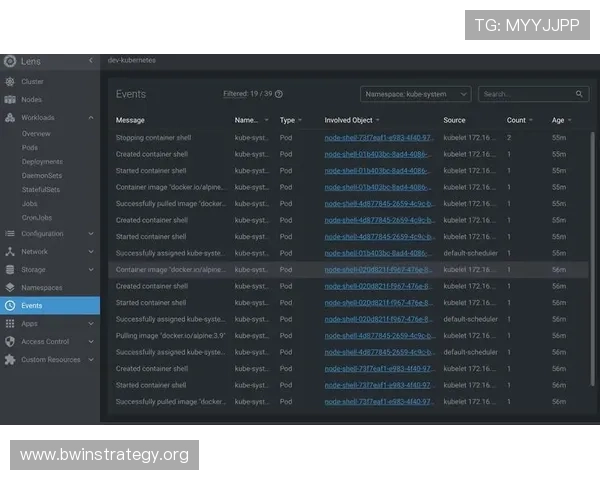Viewport: 600px width, 480px height.
Task: Click the Custom Resources puzzle icon
Action: tap(10, 359)
